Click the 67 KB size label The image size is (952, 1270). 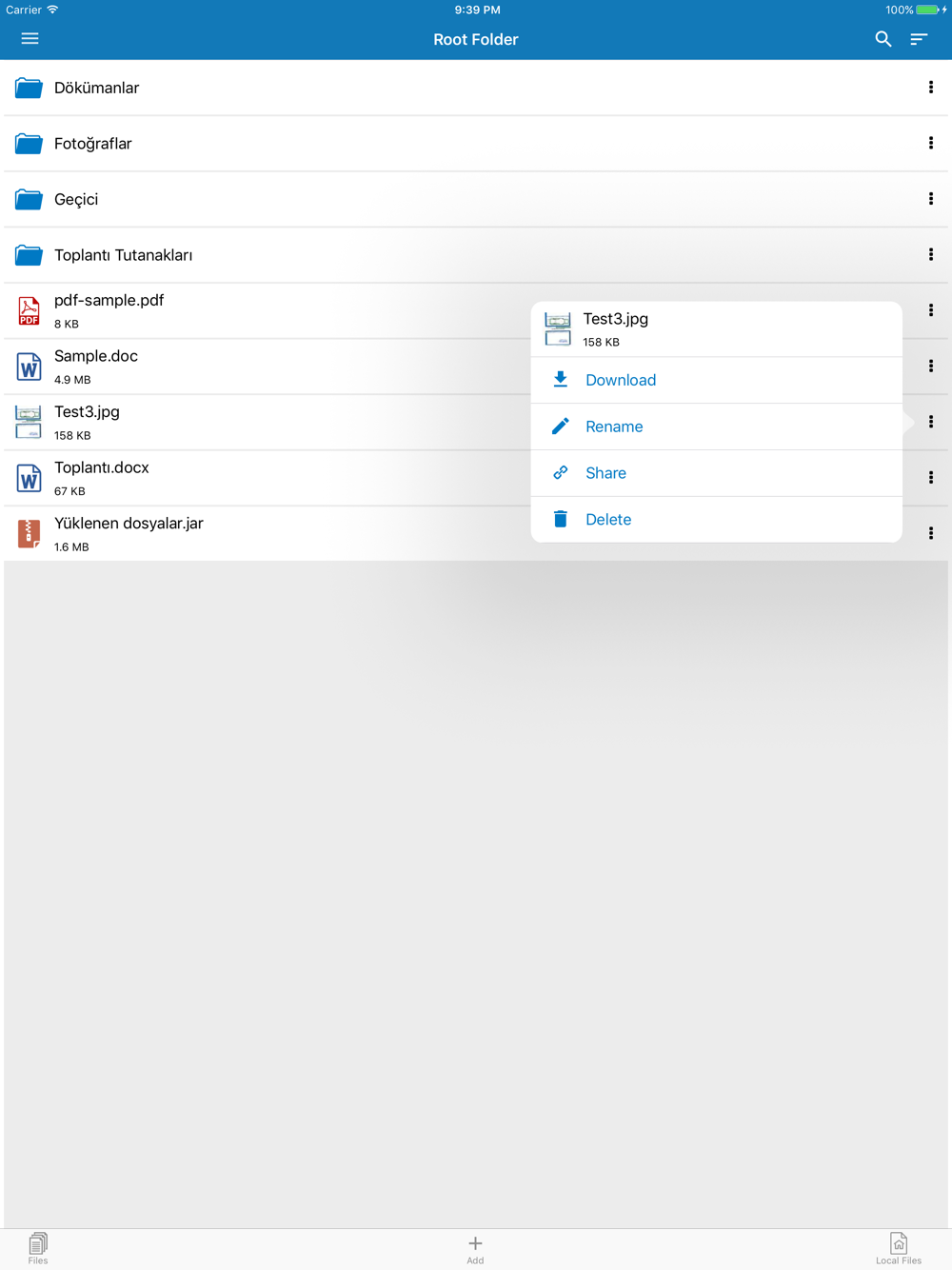69,491
